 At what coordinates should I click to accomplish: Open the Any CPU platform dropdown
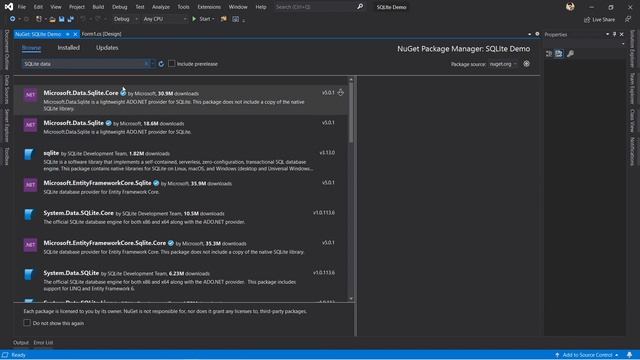tap(165, 19)
